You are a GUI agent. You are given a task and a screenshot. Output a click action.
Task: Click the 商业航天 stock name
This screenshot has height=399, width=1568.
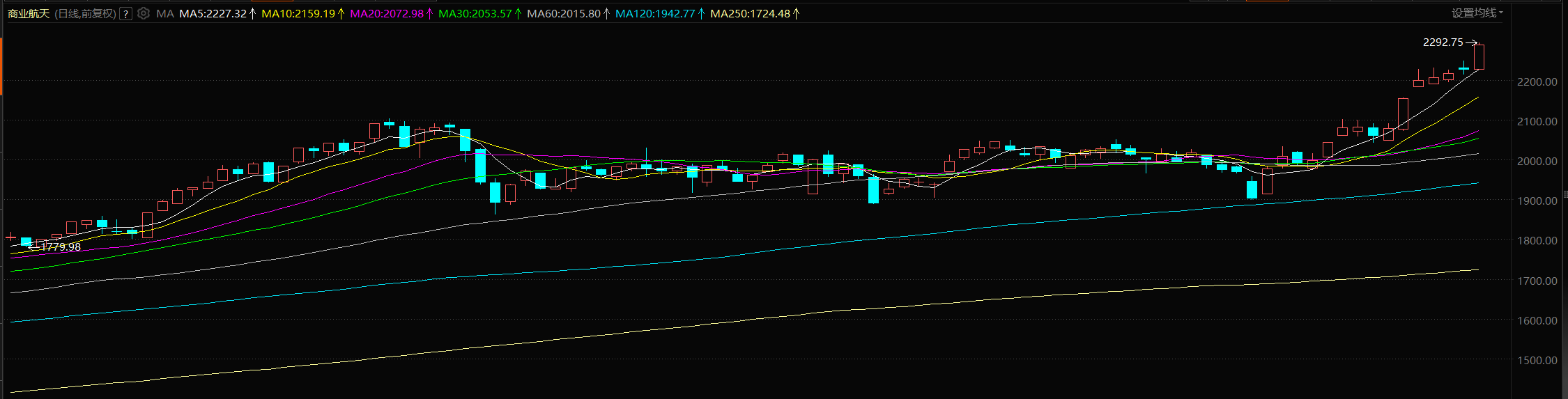pyautogui.click(x=29, y=14)
